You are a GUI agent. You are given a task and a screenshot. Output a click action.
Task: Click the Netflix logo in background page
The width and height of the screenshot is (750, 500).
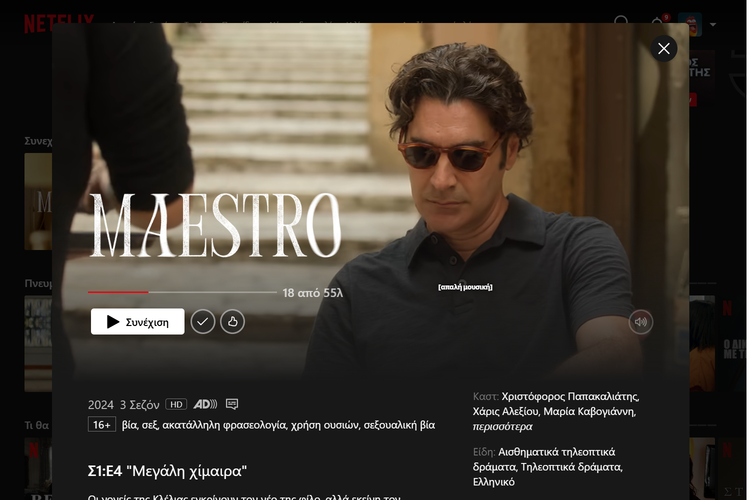(x=59, y=22)
